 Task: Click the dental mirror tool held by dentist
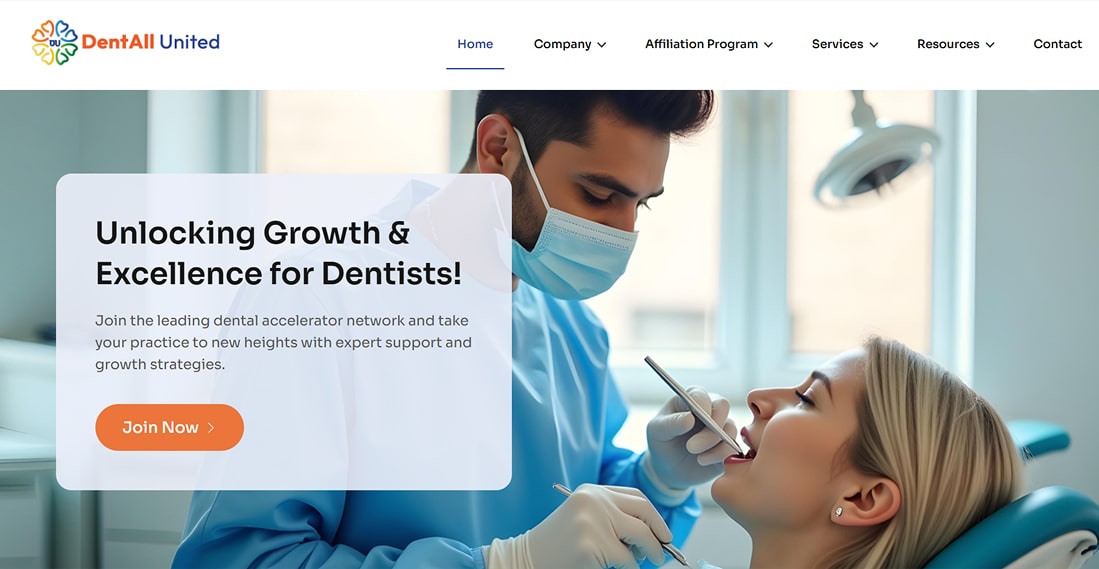[694, 405]
